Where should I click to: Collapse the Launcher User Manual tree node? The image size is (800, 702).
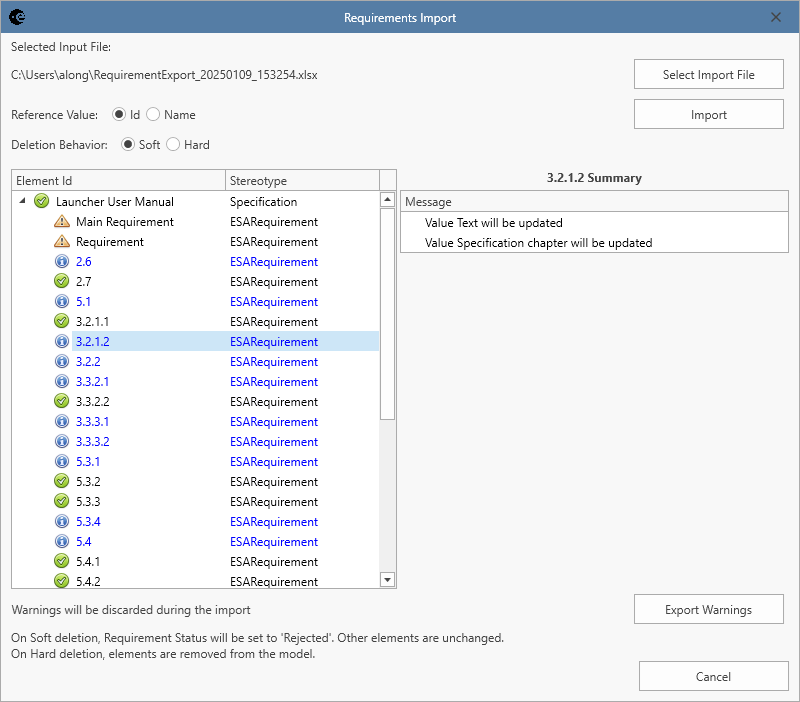(22, 201)
